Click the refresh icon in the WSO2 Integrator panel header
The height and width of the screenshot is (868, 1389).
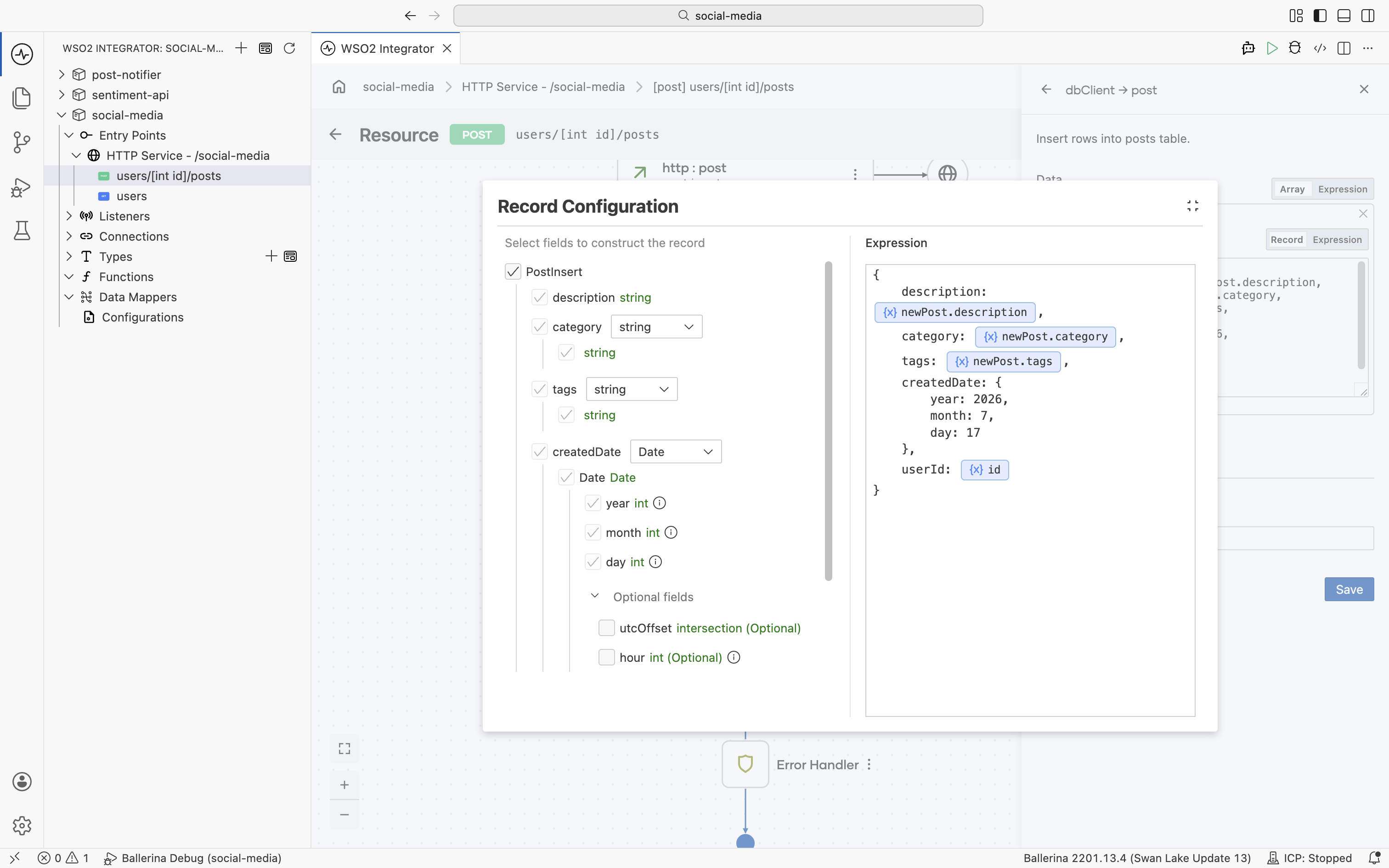click(x=289, y=48)
